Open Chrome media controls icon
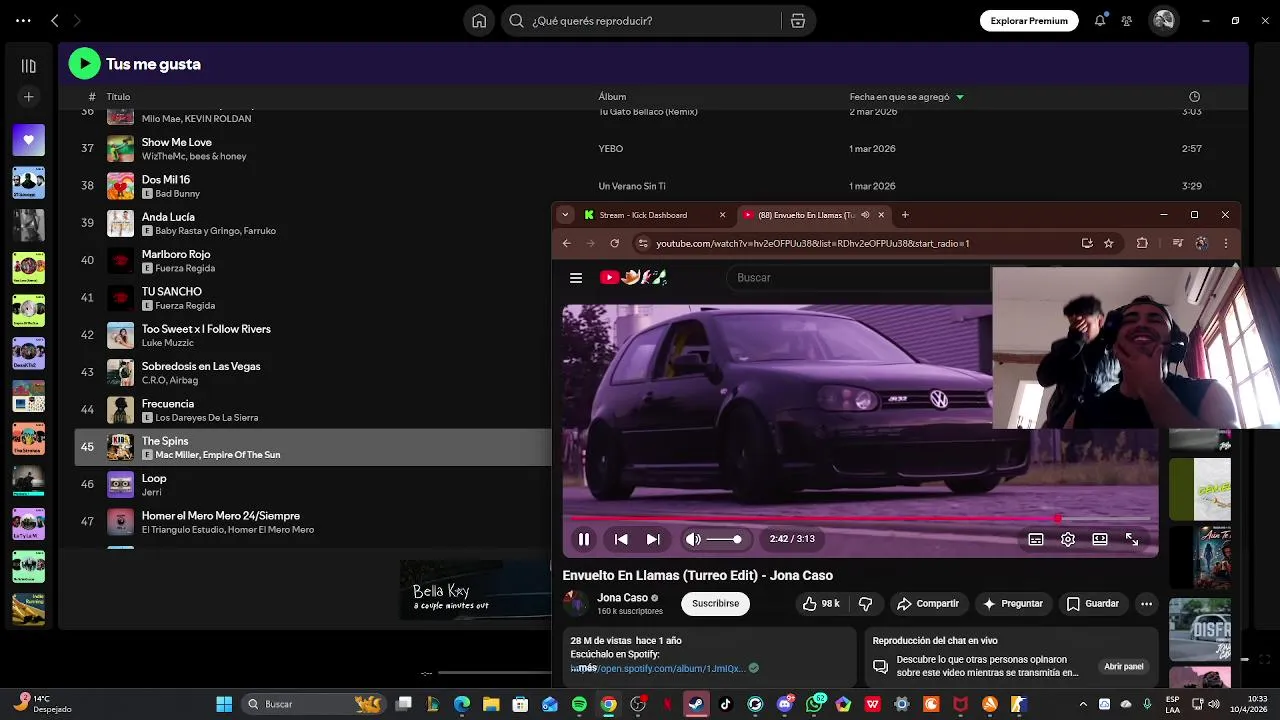Screen dimensions: 1280x720 (x=1177, y=243)
